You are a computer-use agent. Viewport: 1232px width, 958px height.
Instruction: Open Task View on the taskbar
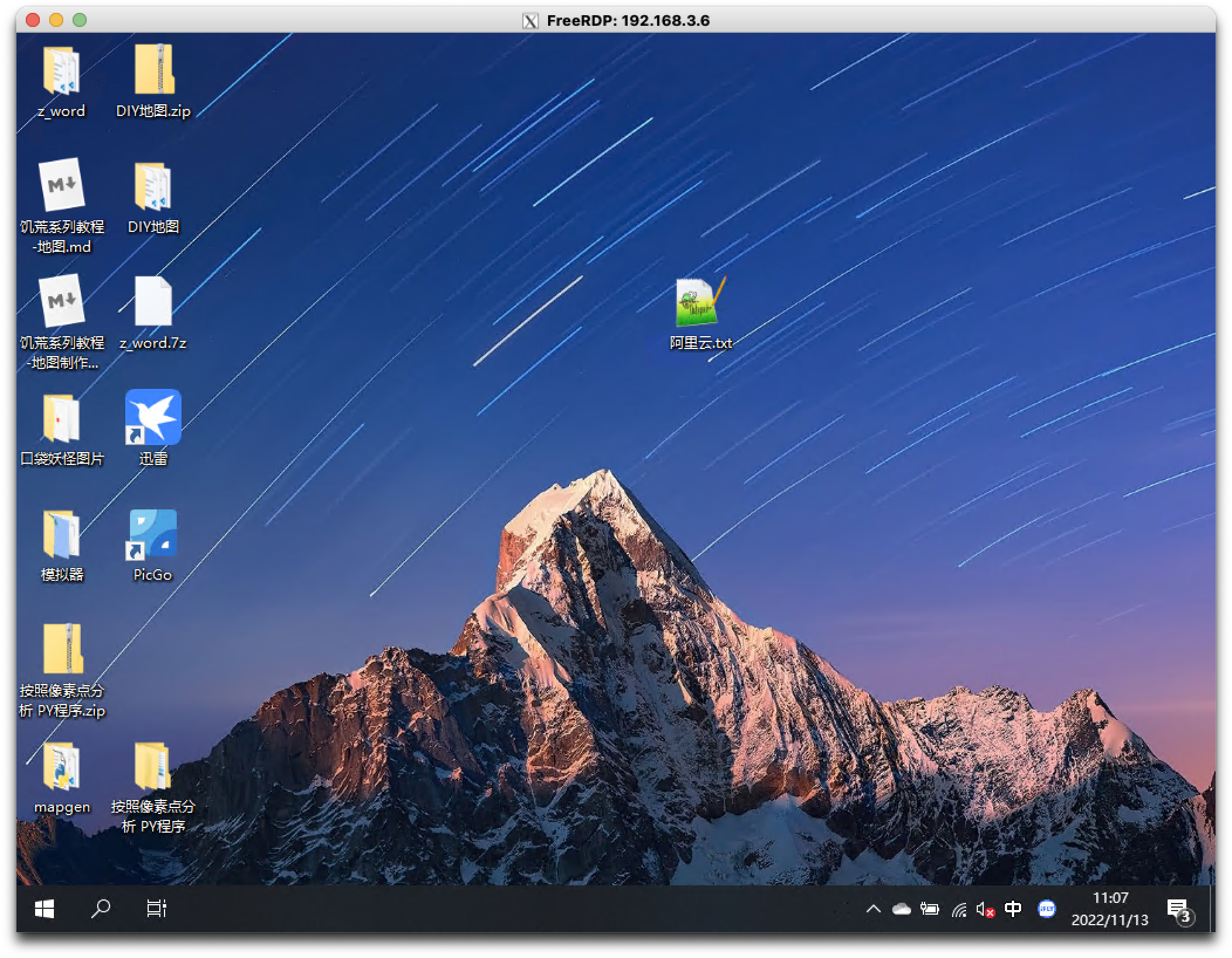pyautogui.click(x=156, y=908)
